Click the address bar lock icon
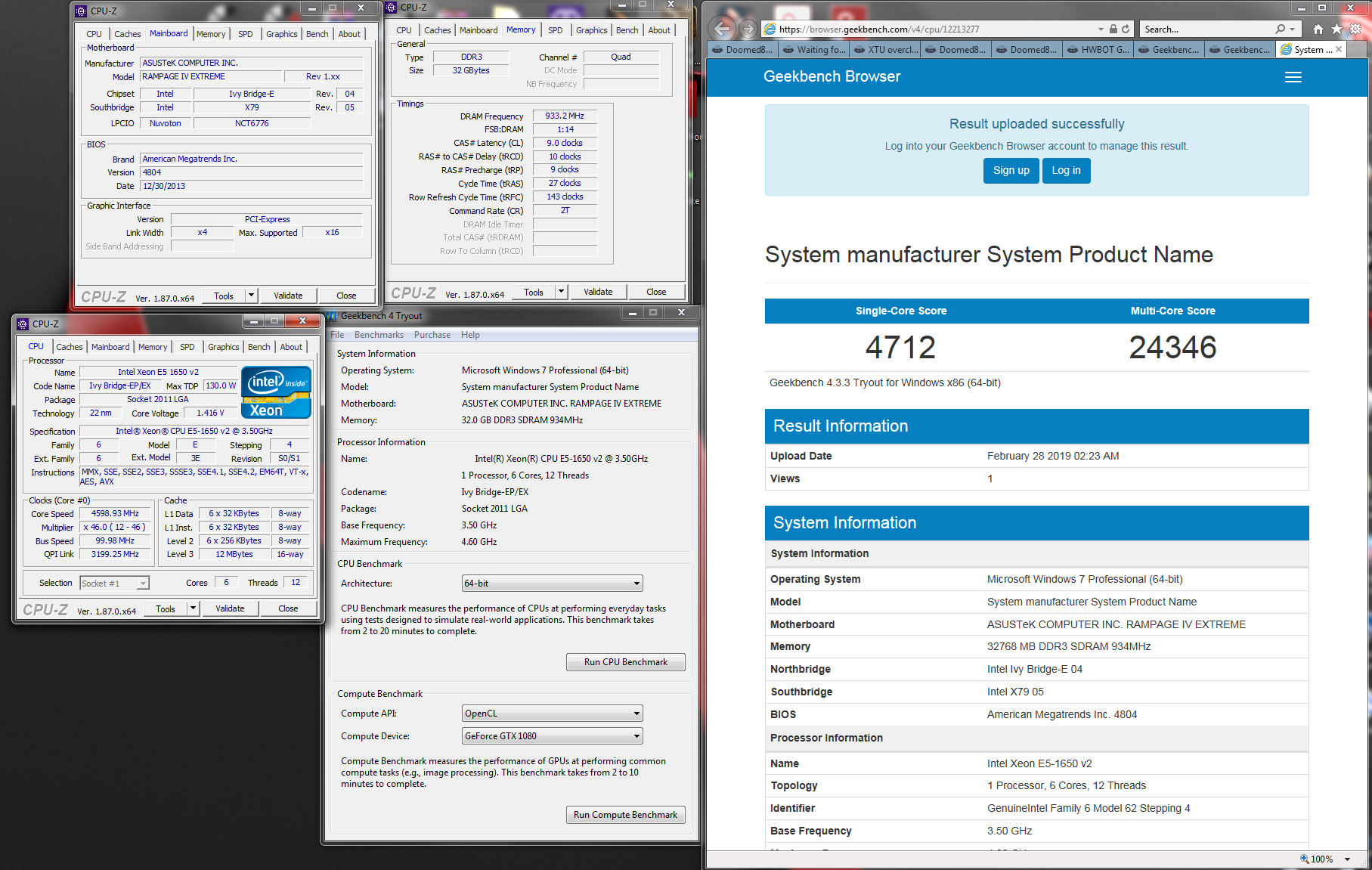This screenshot has height=870, width=1372. coord(1113,29)
